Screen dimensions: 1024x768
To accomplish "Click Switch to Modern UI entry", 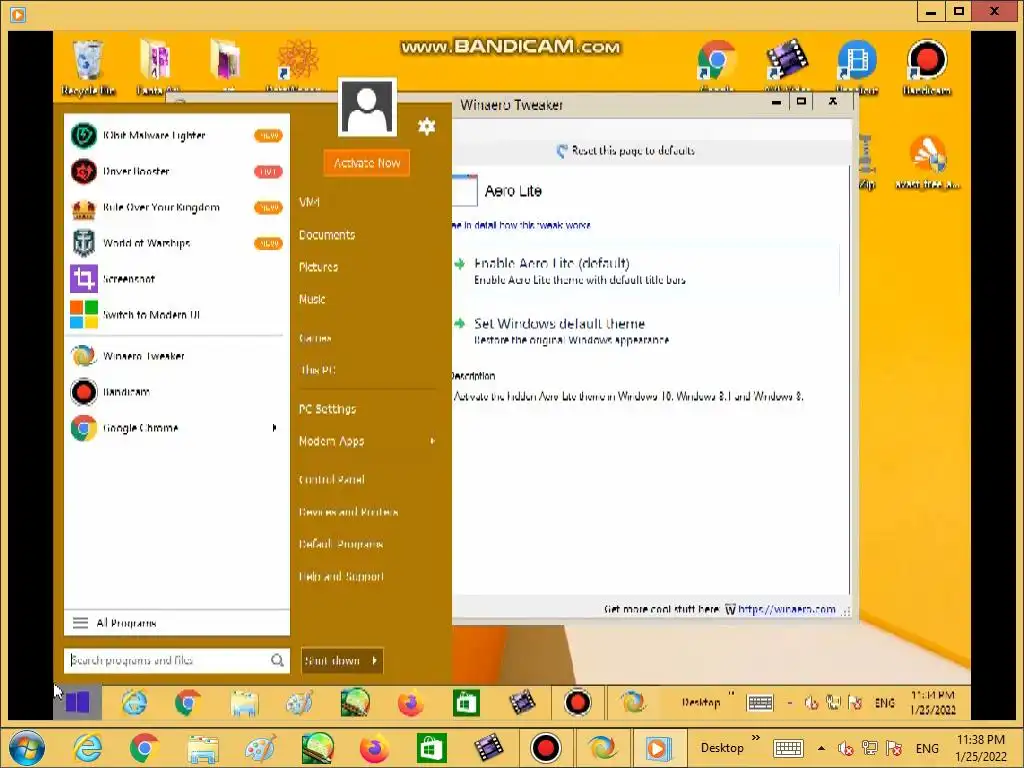I will pos(176,315).
